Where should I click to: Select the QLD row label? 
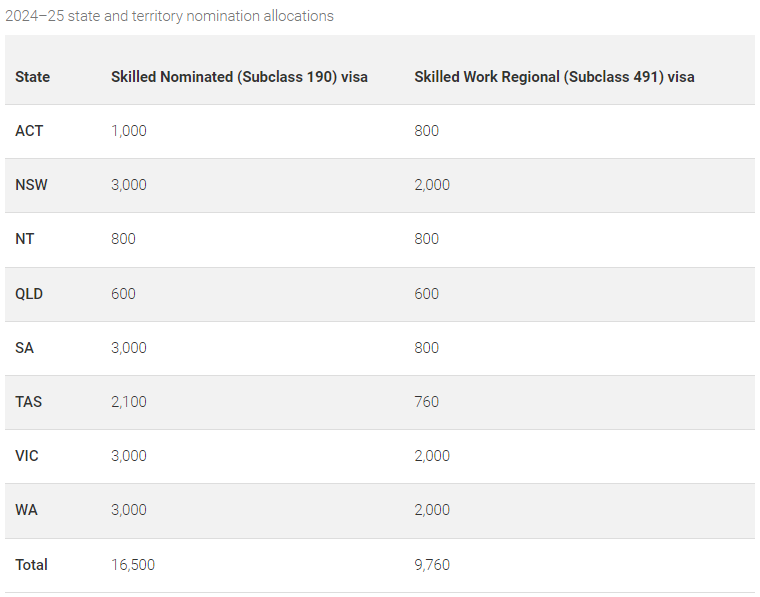(29, 294)
